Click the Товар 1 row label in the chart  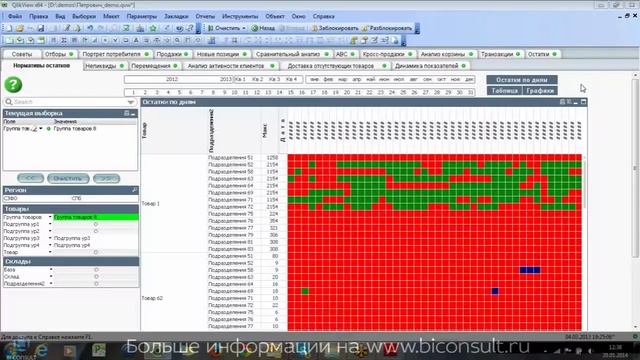pyautogui.click(x=151, y=203)
